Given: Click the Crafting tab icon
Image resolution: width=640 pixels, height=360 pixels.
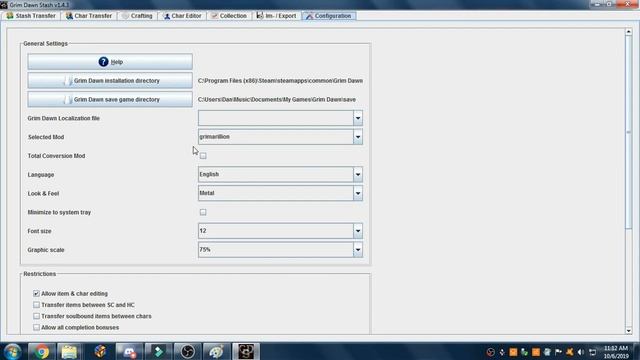Looking at the screenshot, I should (x=125, y=16).
